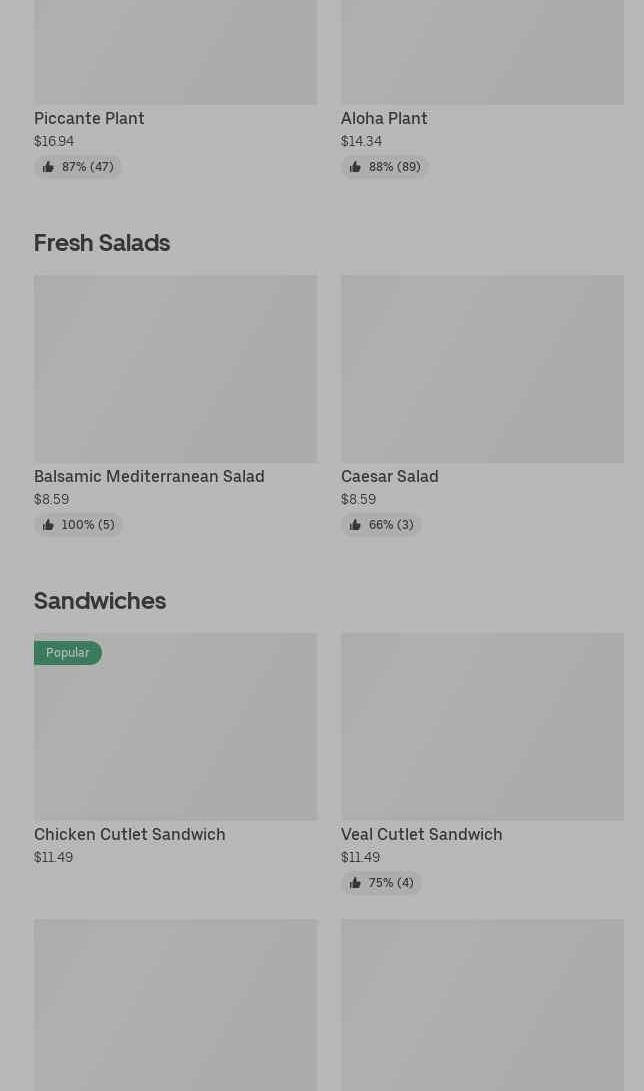Open the Piccante Plant item name
The width and height of the screenshot is (644, 1091).
tap(89, 118)
